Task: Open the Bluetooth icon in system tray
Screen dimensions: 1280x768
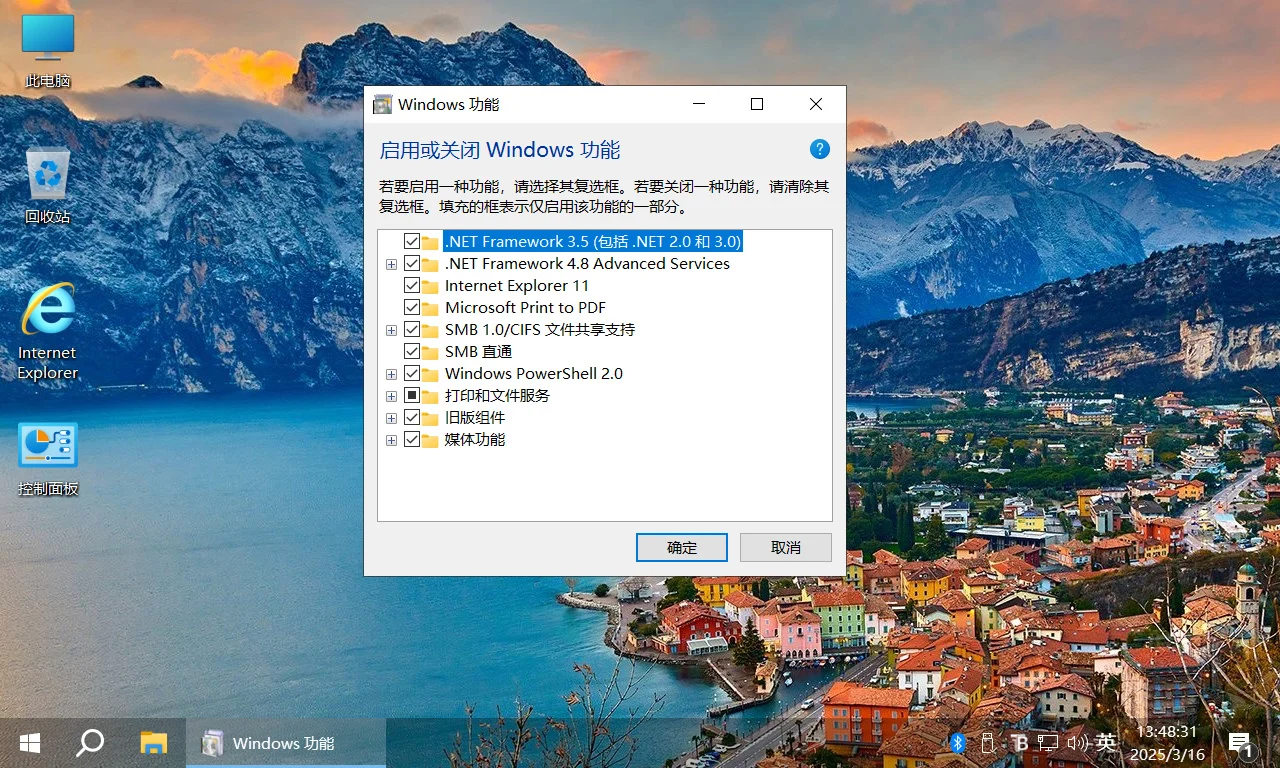Action: tap(957, 742)
